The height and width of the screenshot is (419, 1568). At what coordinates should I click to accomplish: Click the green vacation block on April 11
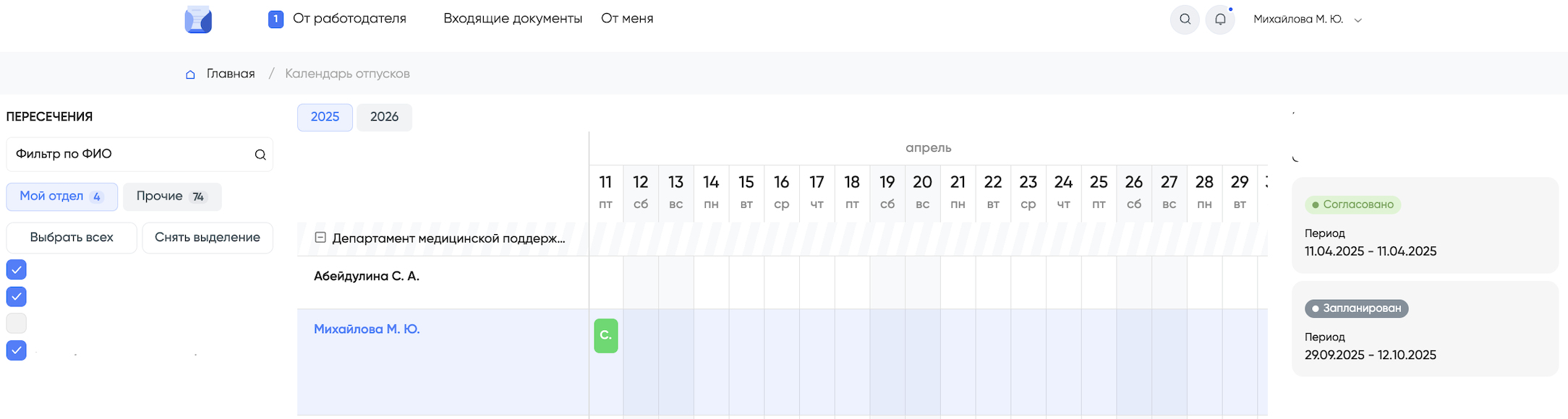pyautogui.click(x=605, y=336)
